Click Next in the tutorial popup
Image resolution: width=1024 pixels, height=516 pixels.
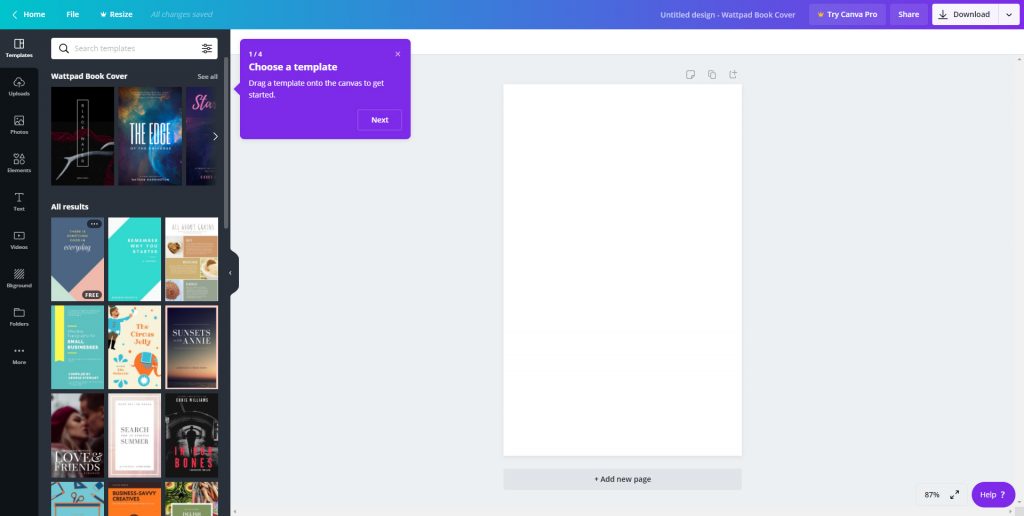point(379,120)
